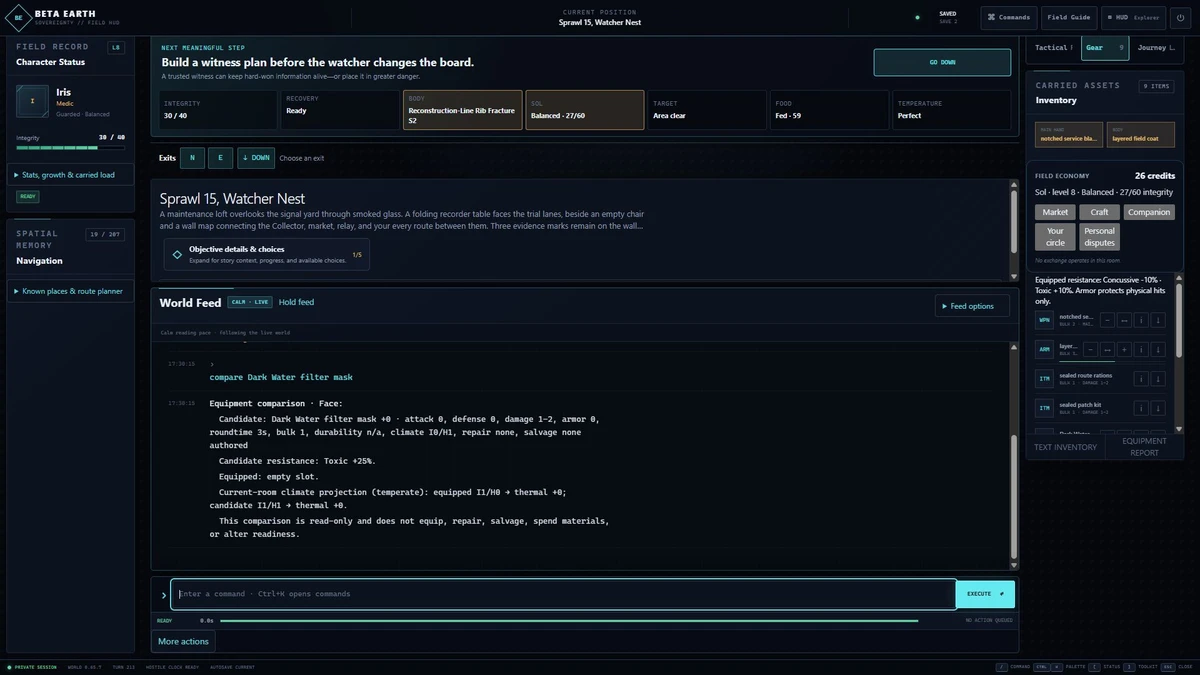
Task: Click the EXECUTE button
Action: point(985,594)
